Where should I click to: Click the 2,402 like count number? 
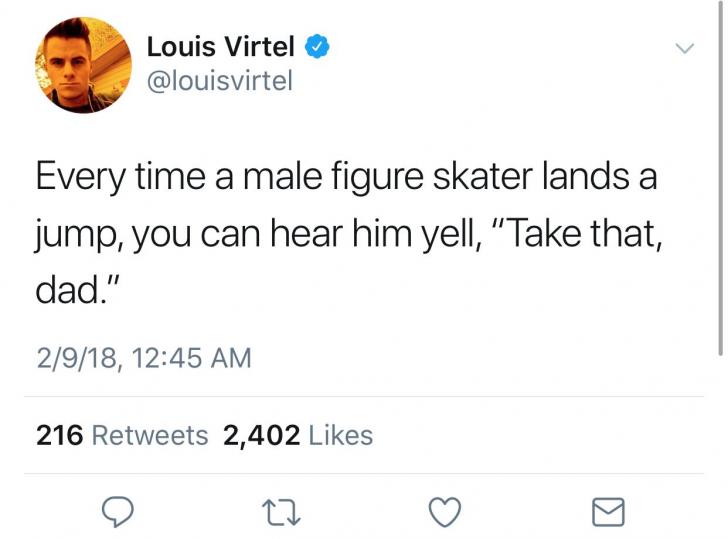pyautogui.click(x=262, y=436)
